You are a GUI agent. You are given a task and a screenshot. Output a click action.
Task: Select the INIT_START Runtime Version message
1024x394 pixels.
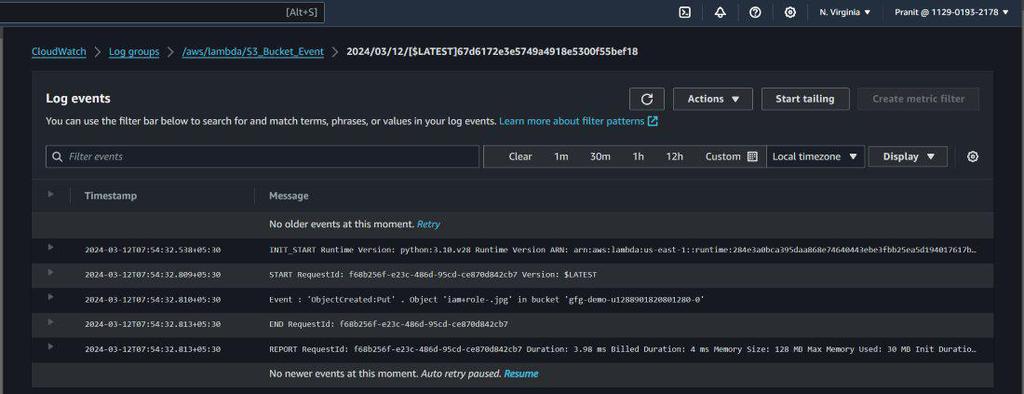(623, 250)
